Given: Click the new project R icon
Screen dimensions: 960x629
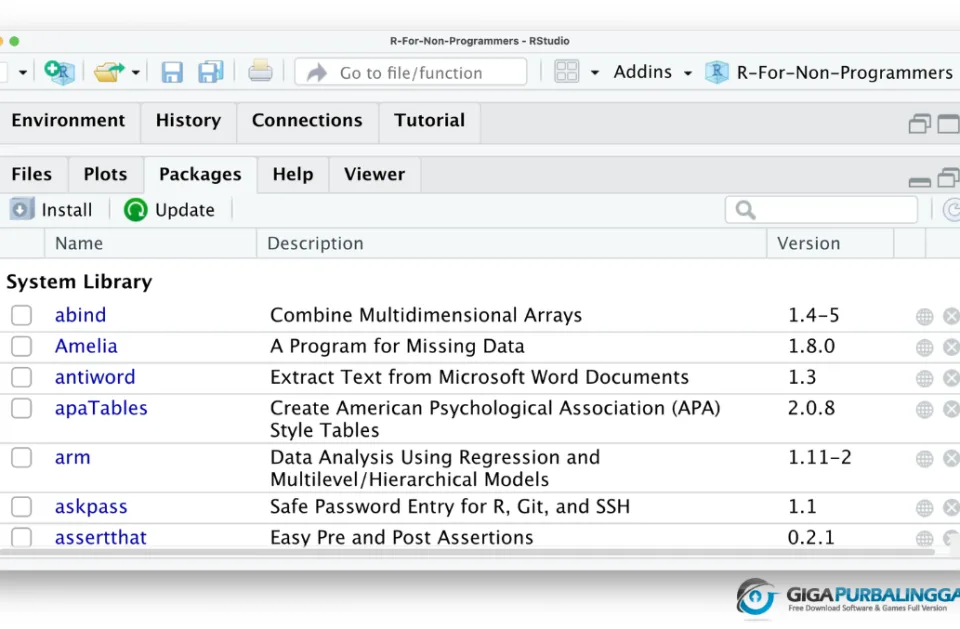Looking at the screenshot, I should (59, 72).
